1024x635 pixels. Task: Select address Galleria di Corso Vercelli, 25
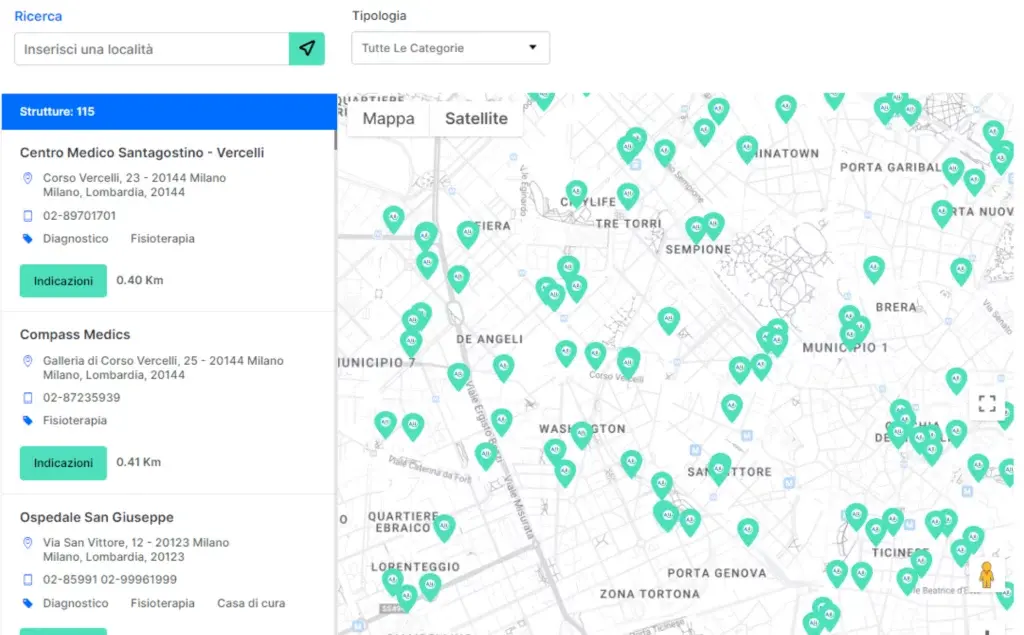(x=163, y=361)
